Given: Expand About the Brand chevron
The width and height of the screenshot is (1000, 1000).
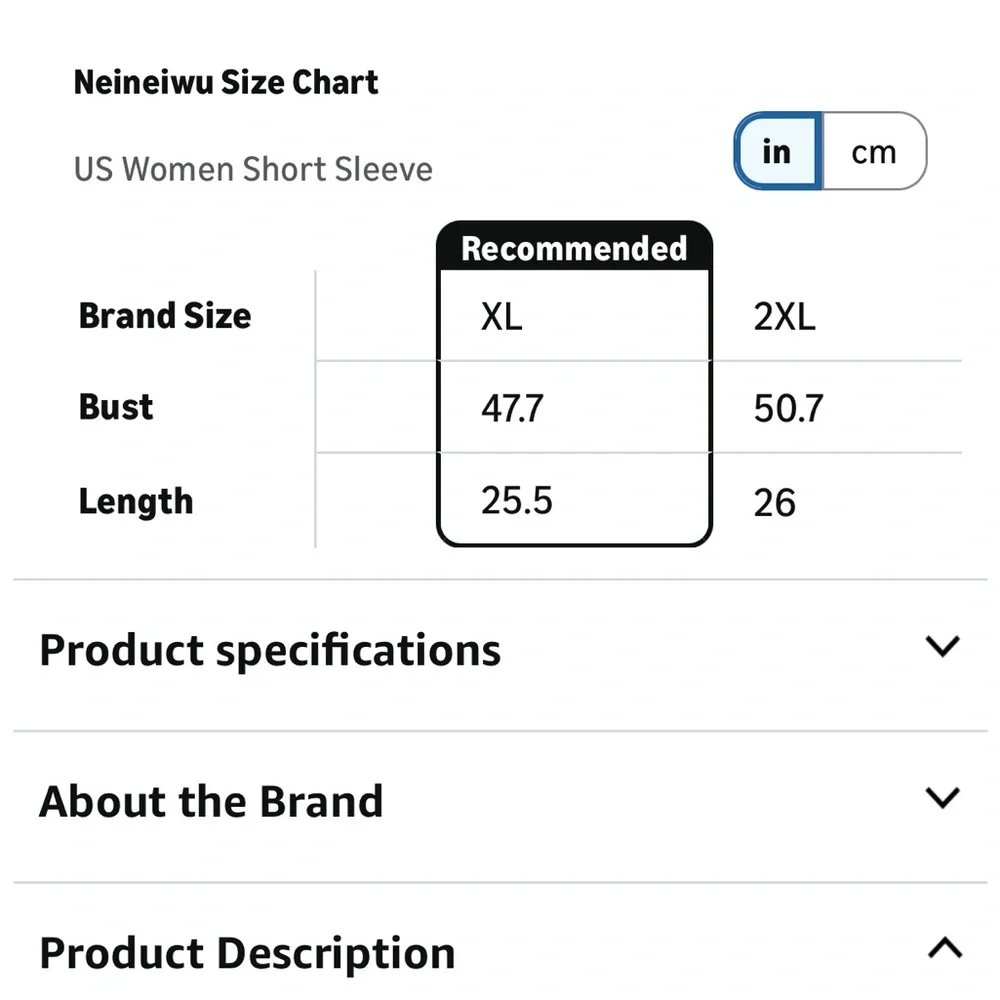Looking at the screenshot, I should pos(943,798).
